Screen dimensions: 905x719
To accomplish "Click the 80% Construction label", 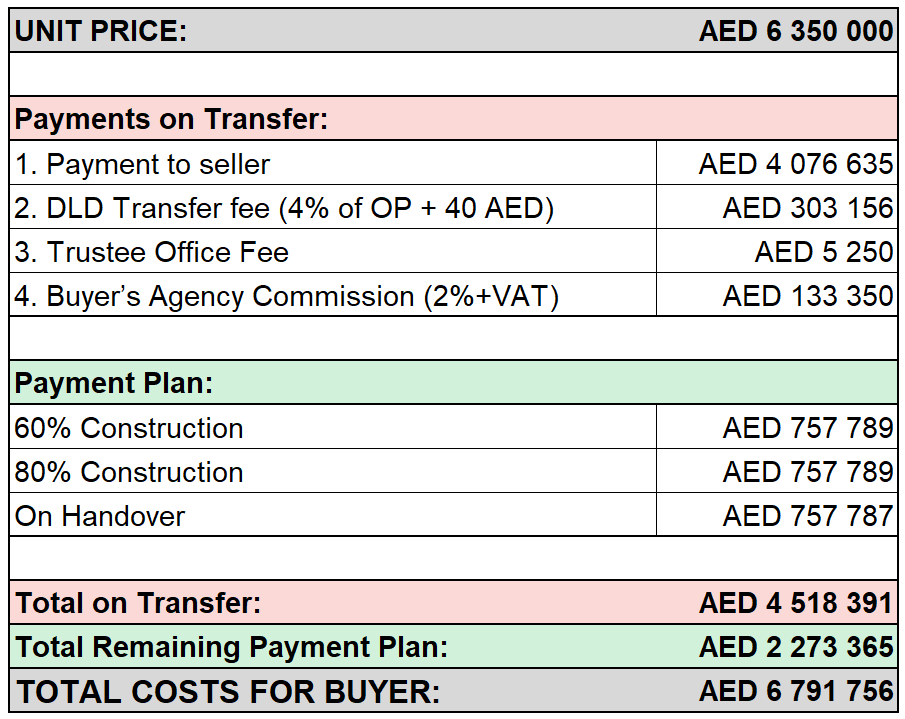I will (129, 472).
